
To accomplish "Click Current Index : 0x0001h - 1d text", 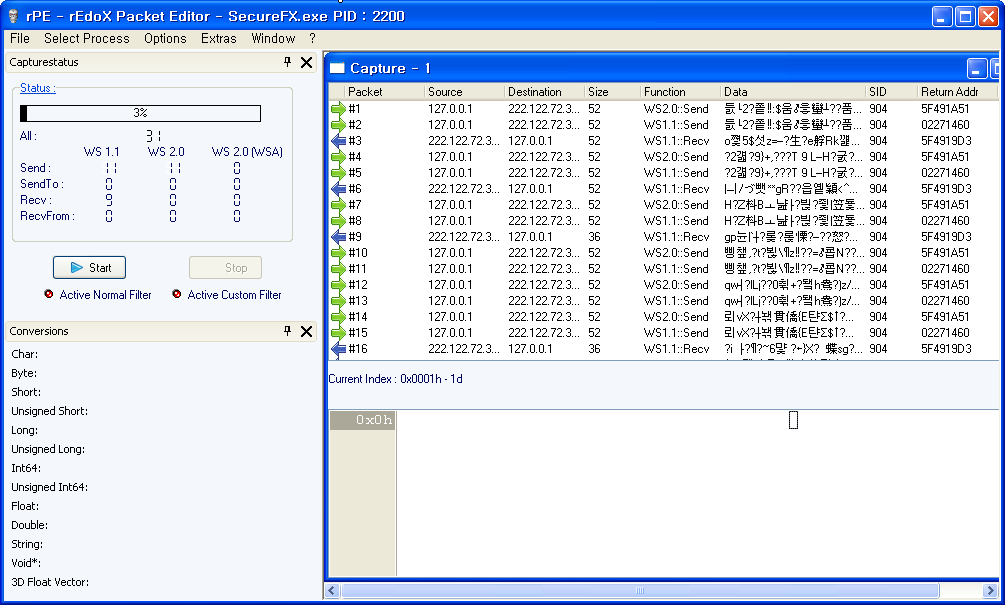I will click(395, 379).
